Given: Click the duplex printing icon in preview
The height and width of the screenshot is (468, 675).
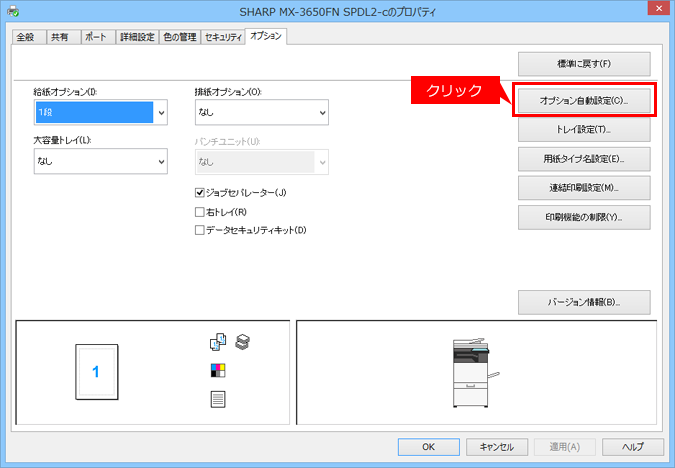Looking at the screenshot, I should [x=218, y=342].
